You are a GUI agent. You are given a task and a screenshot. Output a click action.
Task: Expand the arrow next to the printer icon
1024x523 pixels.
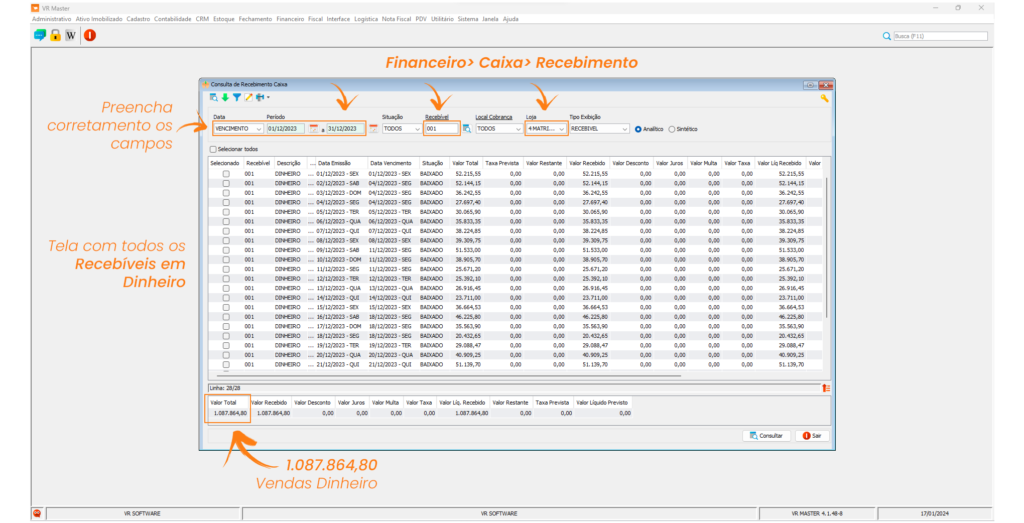click(x=268, y=98)
